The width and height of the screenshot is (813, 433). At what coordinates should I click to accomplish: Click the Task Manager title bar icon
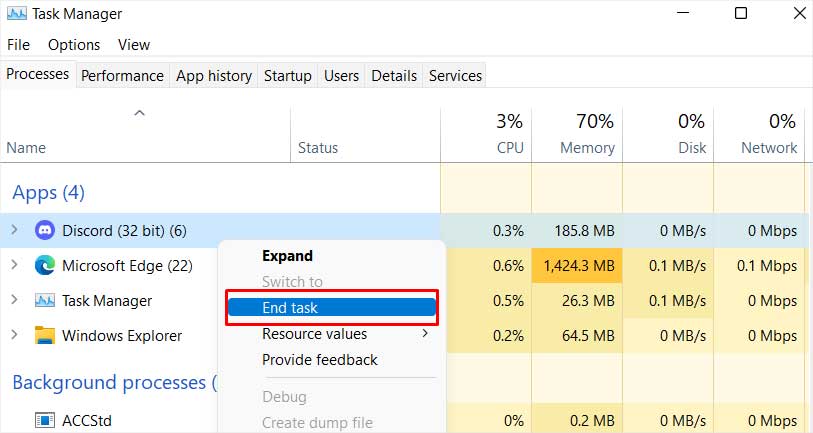17,13
